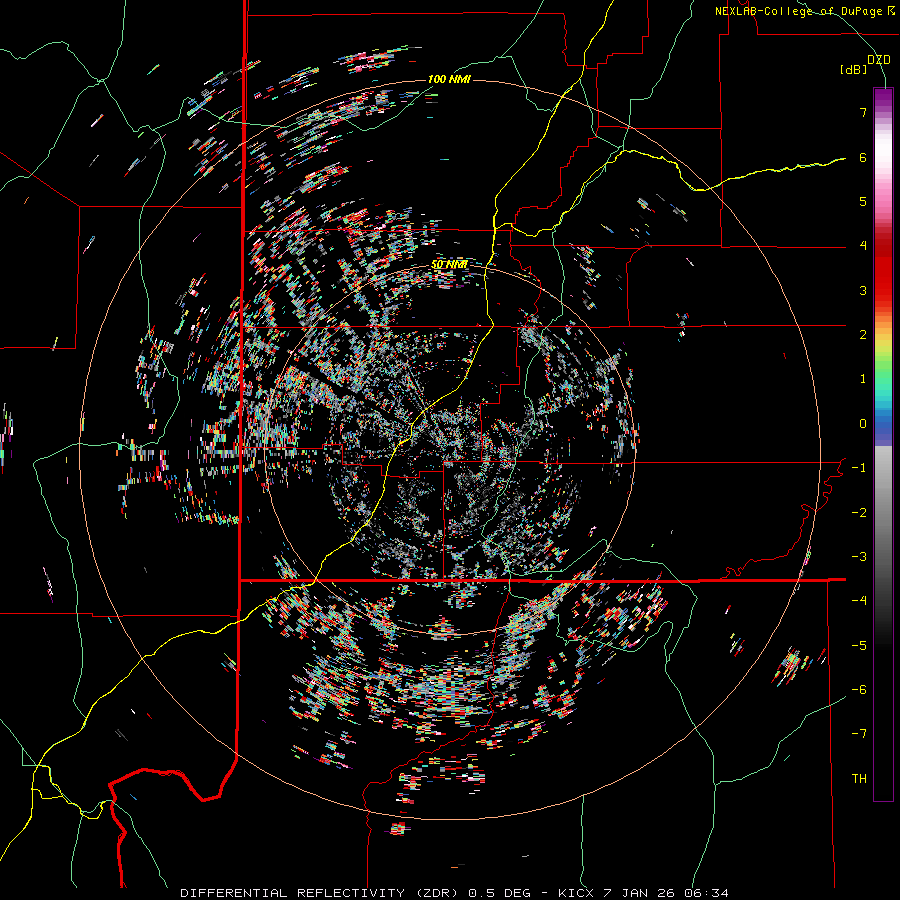Click the 1 value on the dB scale
Viewport: 900px width, 900px height.
click(863, 379)
